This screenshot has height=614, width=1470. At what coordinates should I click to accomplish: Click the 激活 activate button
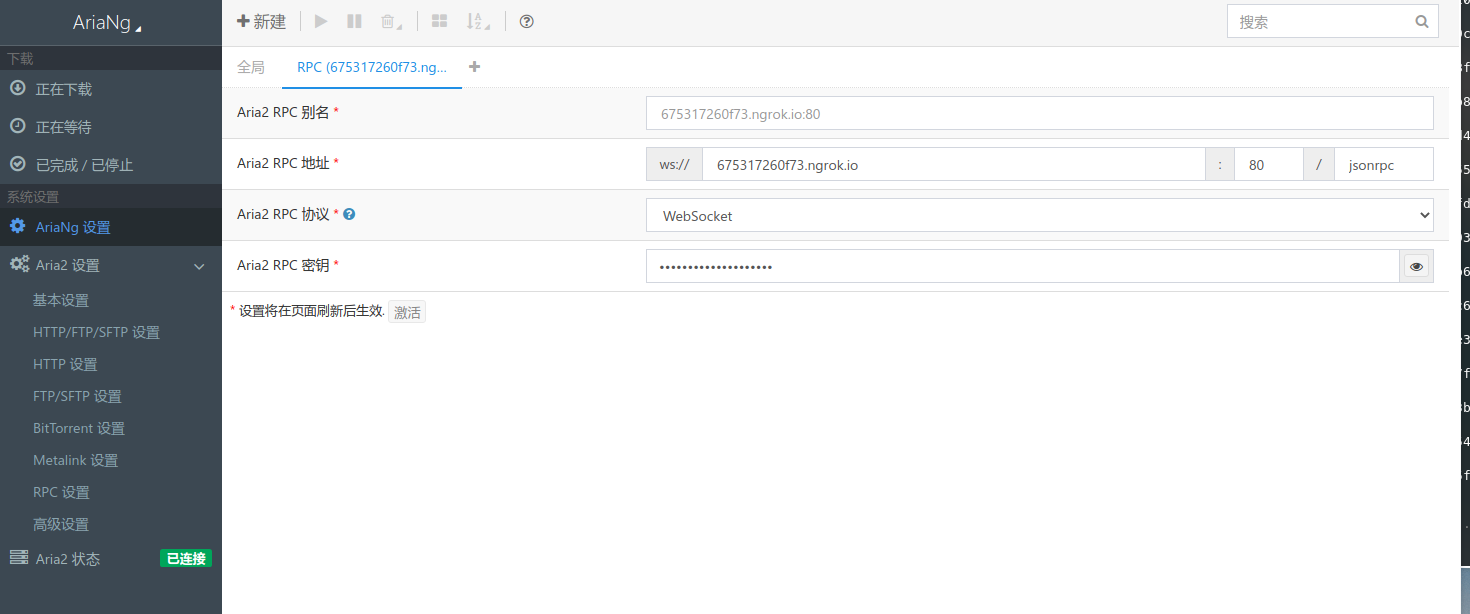(407, 312)
